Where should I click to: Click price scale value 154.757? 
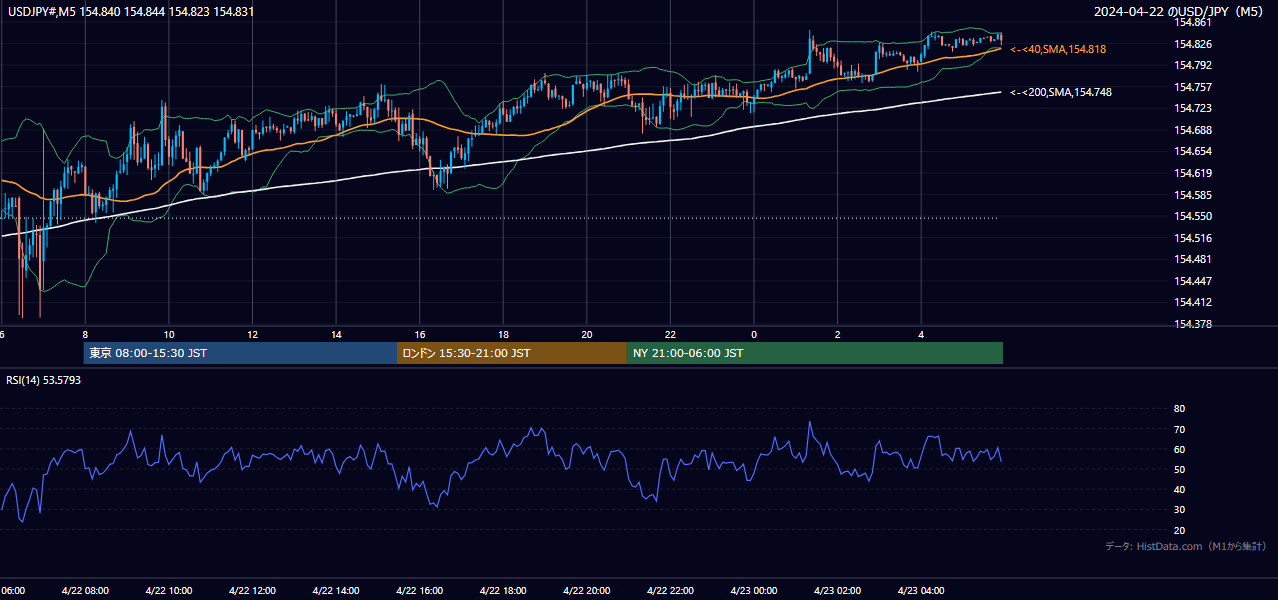(x=1193, y=87)
